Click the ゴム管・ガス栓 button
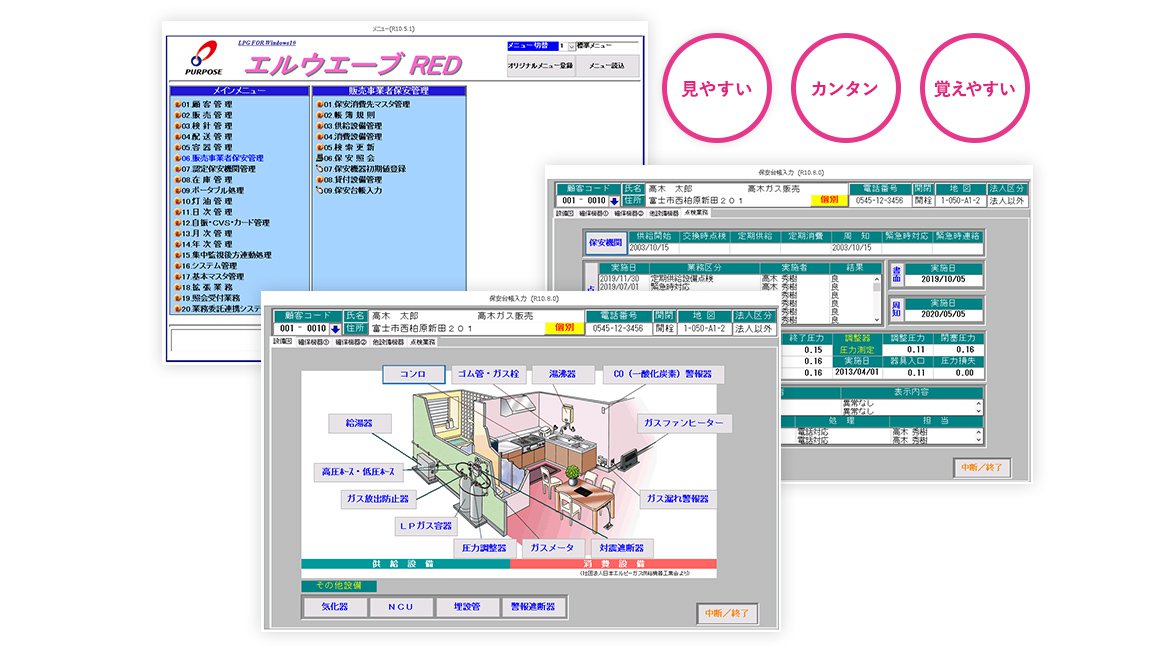The height and width of the screenshot is (670, 1174). click(x=488, y=374)
